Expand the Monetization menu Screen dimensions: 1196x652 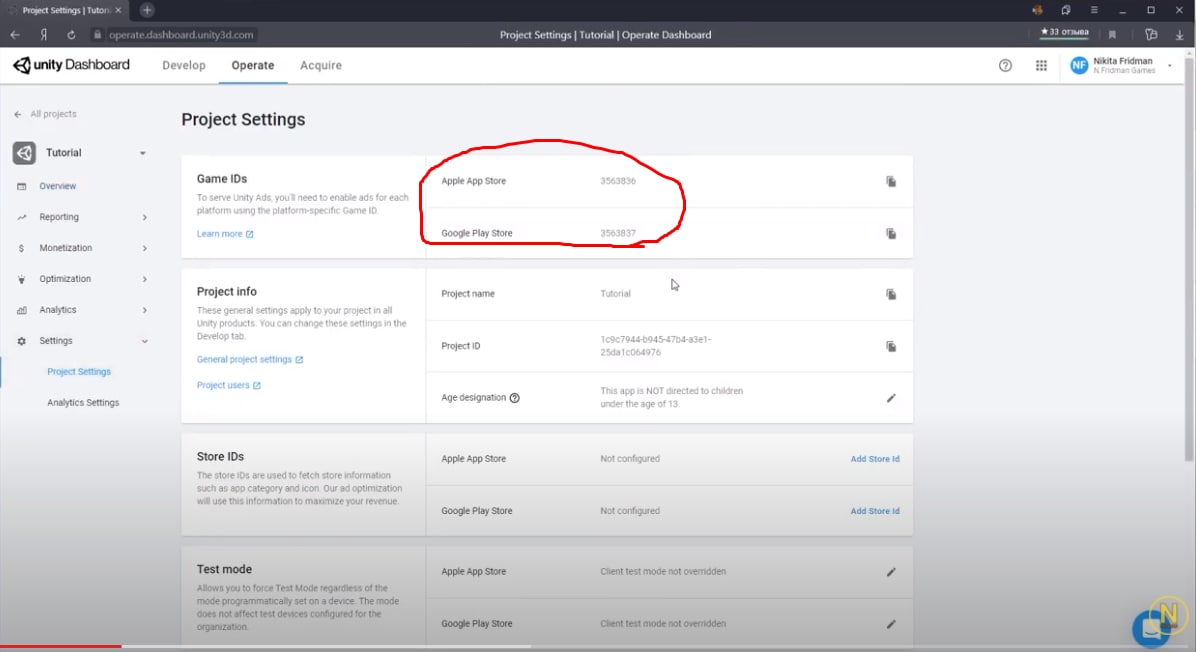click(x=144, y=248)
